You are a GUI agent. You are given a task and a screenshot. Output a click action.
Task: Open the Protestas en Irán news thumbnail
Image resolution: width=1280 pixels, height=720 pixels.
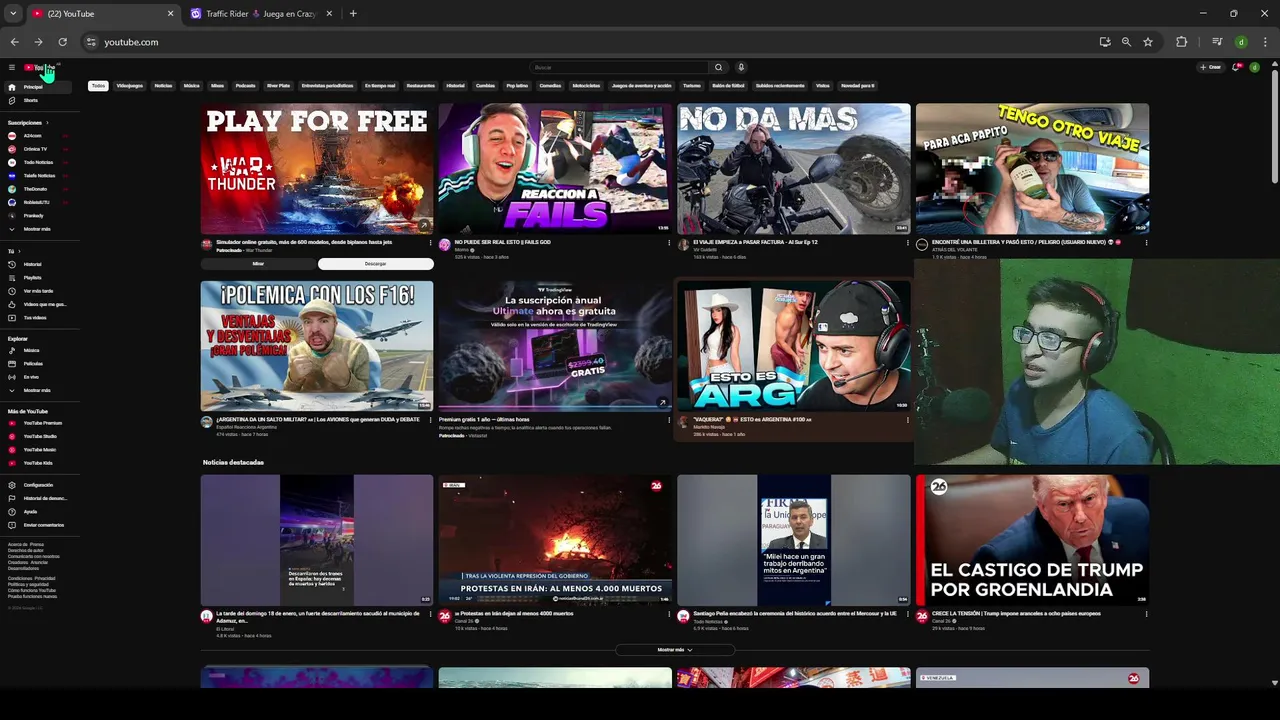(x=555, y=540)
